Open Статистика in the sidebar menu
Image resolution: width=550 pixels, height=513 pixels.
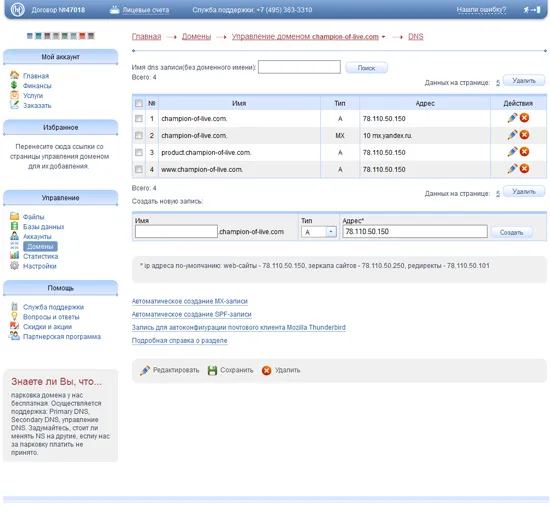tap(40, 256)
